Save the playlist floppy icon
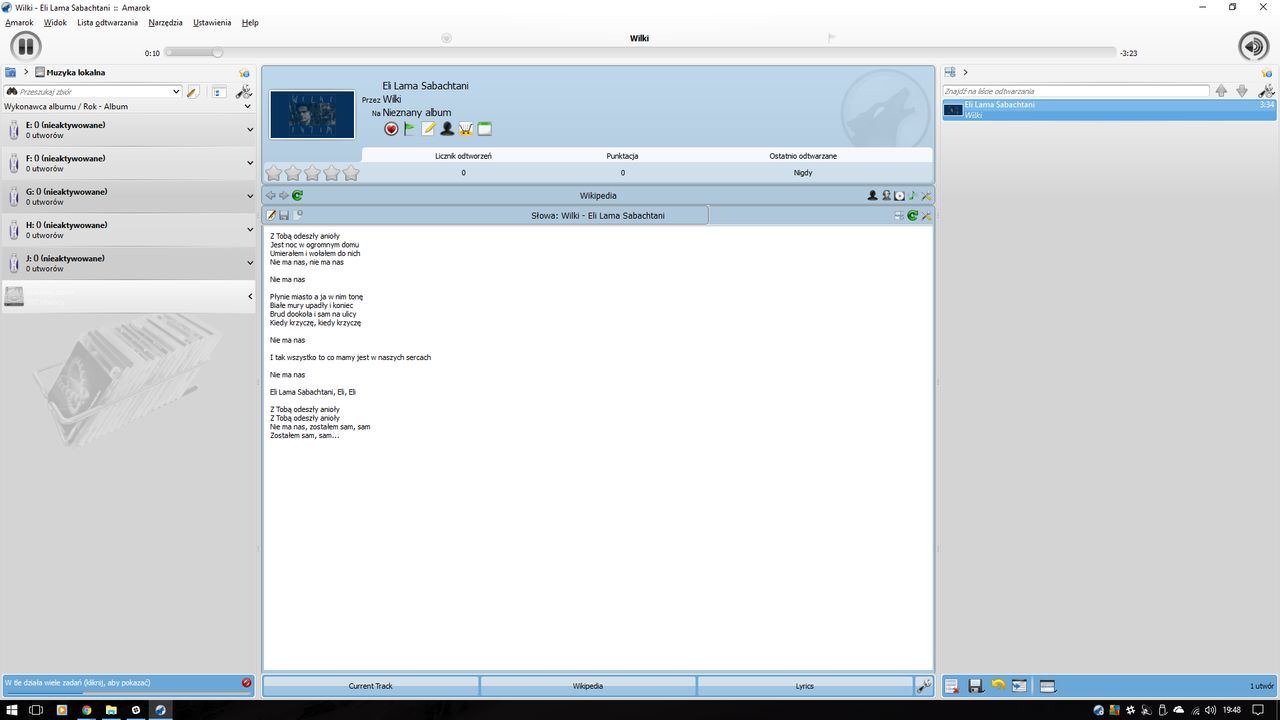Screen dimensions: 1280x720 pos(976,686)
